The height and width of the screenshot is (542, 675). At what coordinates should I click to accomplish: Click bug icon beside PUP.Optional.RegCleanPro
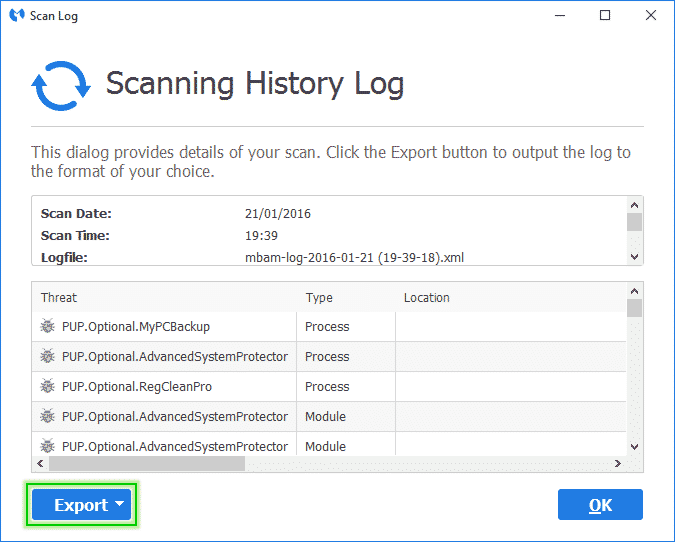point(47,387)
